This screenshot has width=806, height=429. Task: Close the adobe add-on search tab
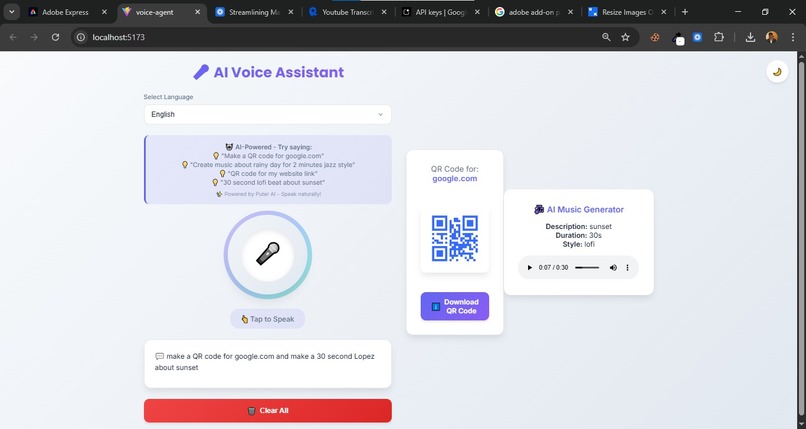[571, 12]
